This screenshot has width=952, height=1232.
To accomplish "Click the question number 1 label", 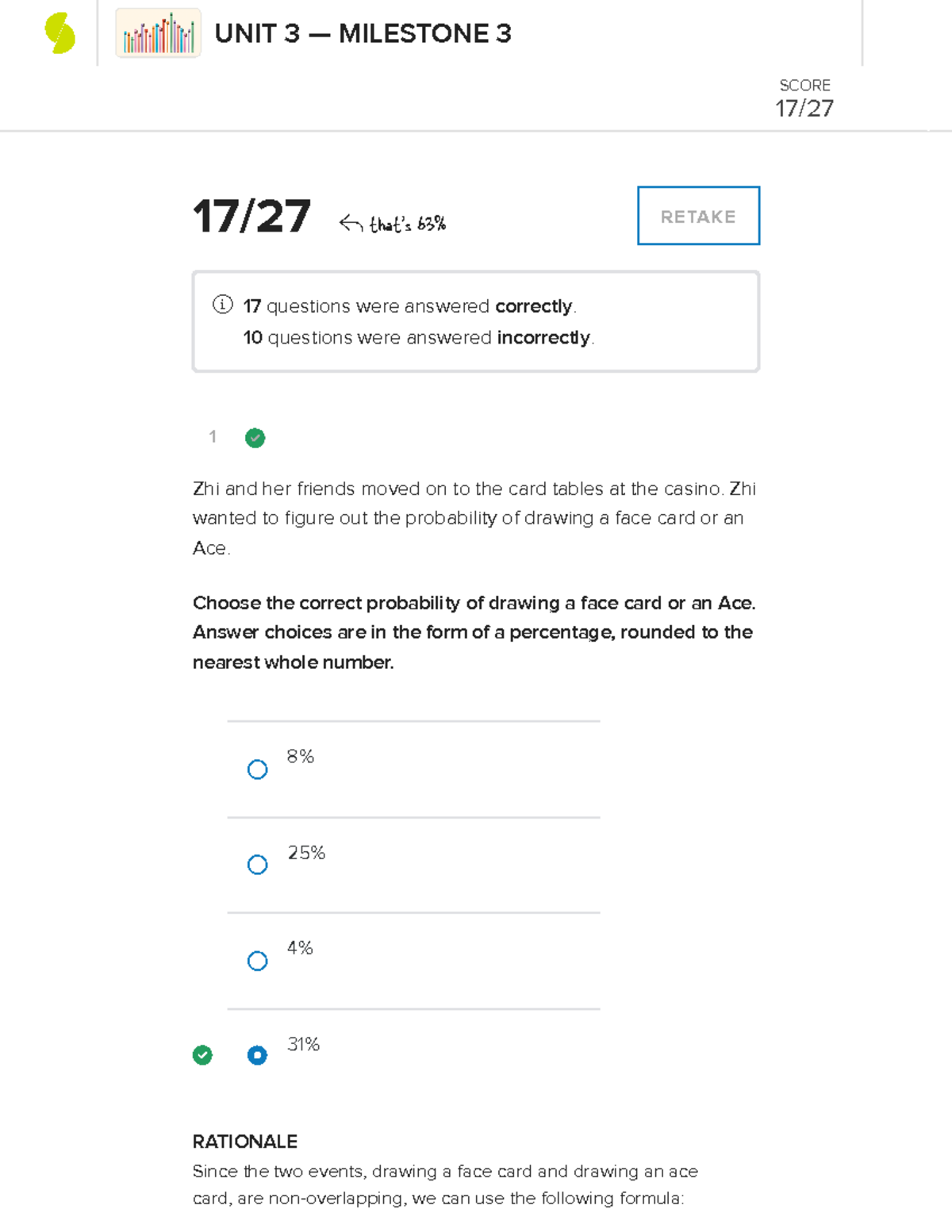I will [x=213, y=436].
